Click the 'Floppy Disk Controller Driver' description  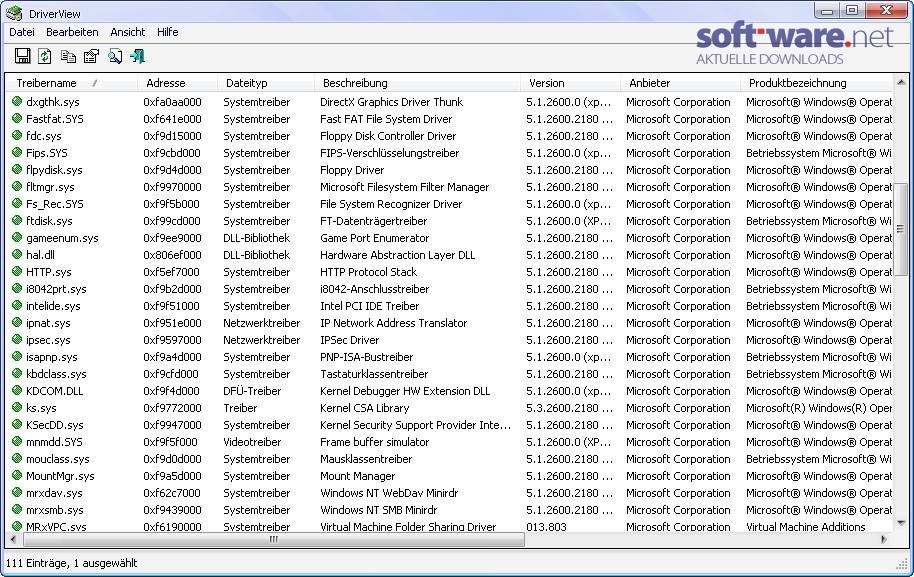coord(388,136)
